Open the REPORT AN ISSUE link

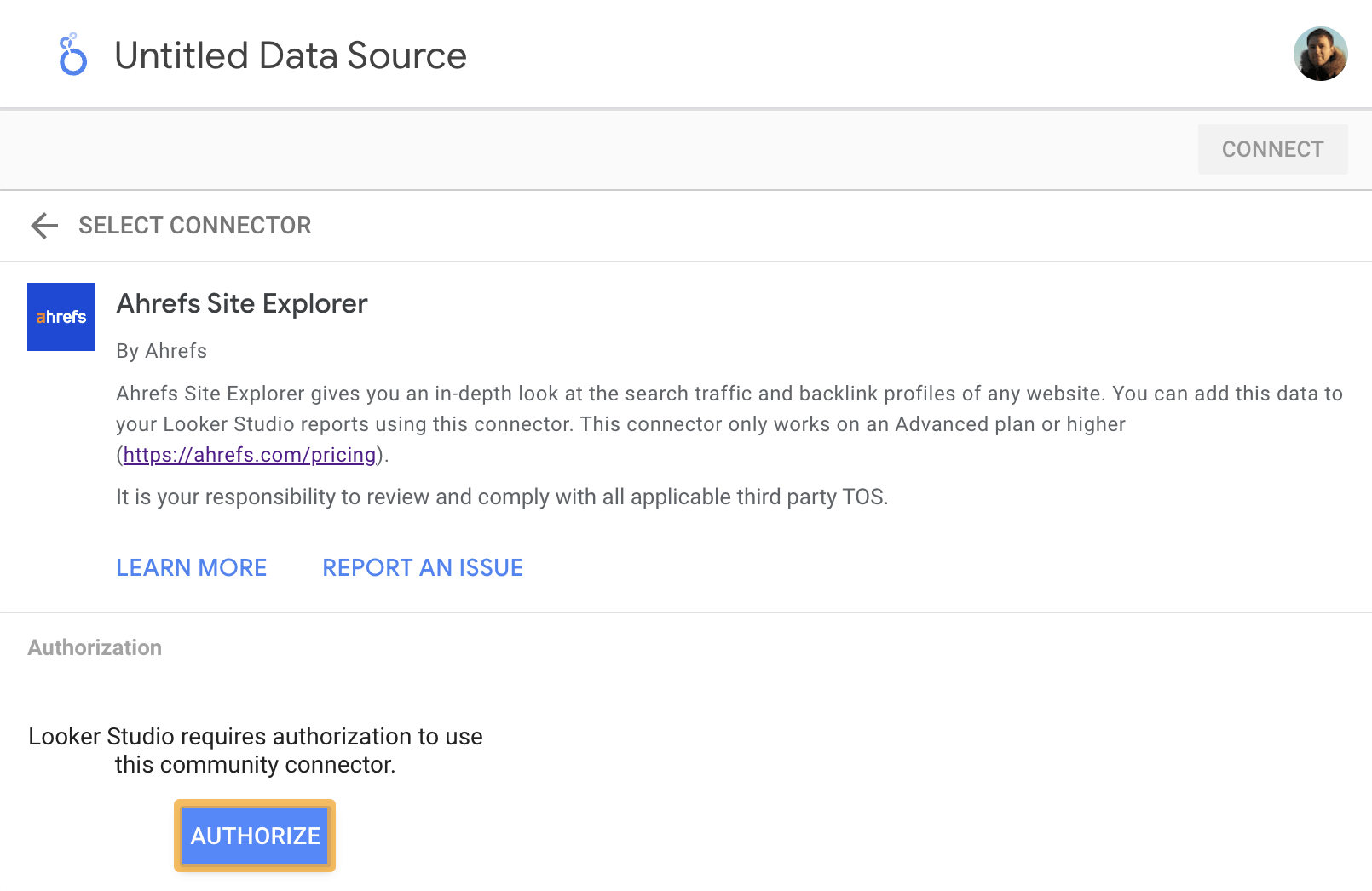423,567
